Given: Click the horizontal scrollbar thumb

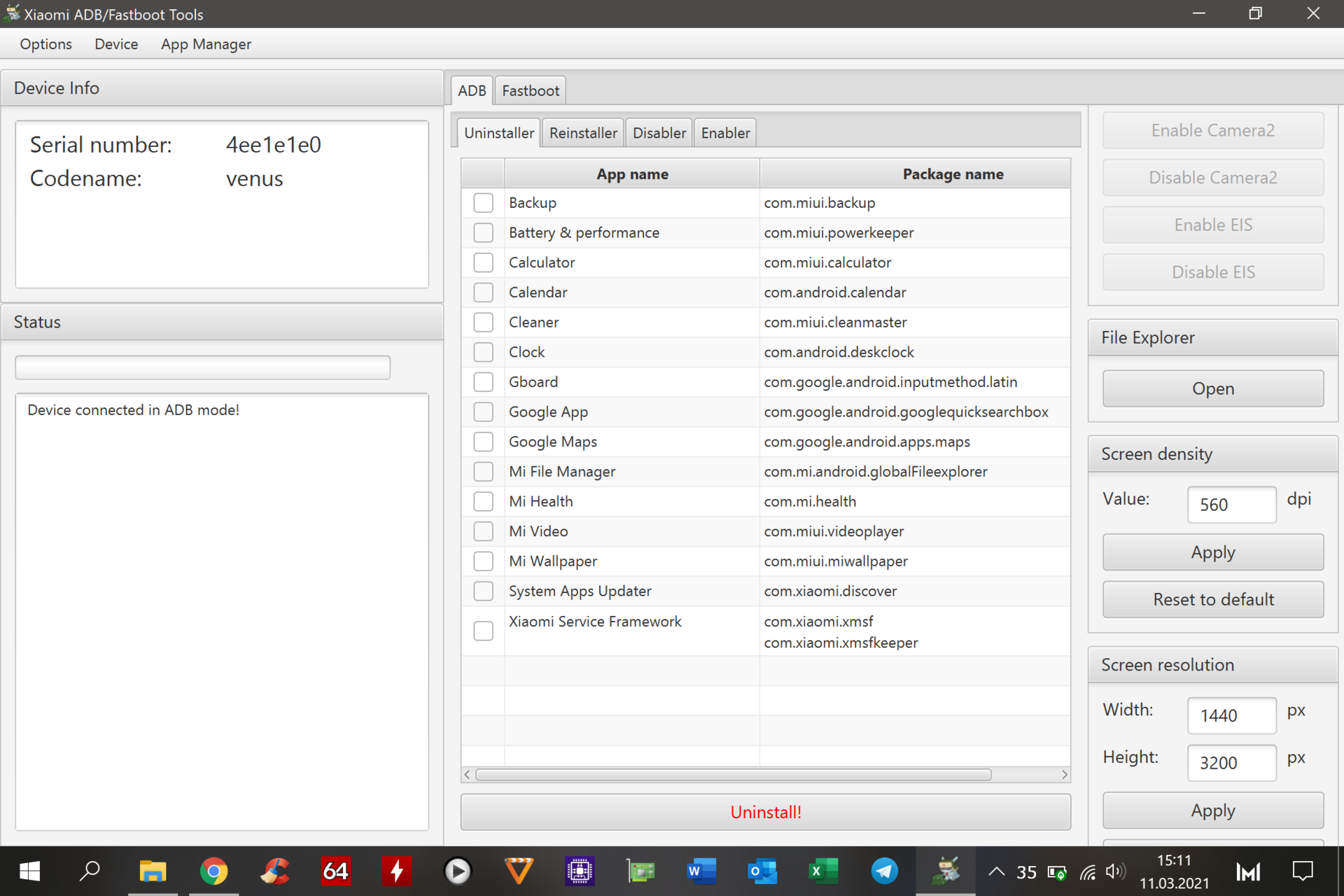Looking at the screenshot, I should click(733, 775).
